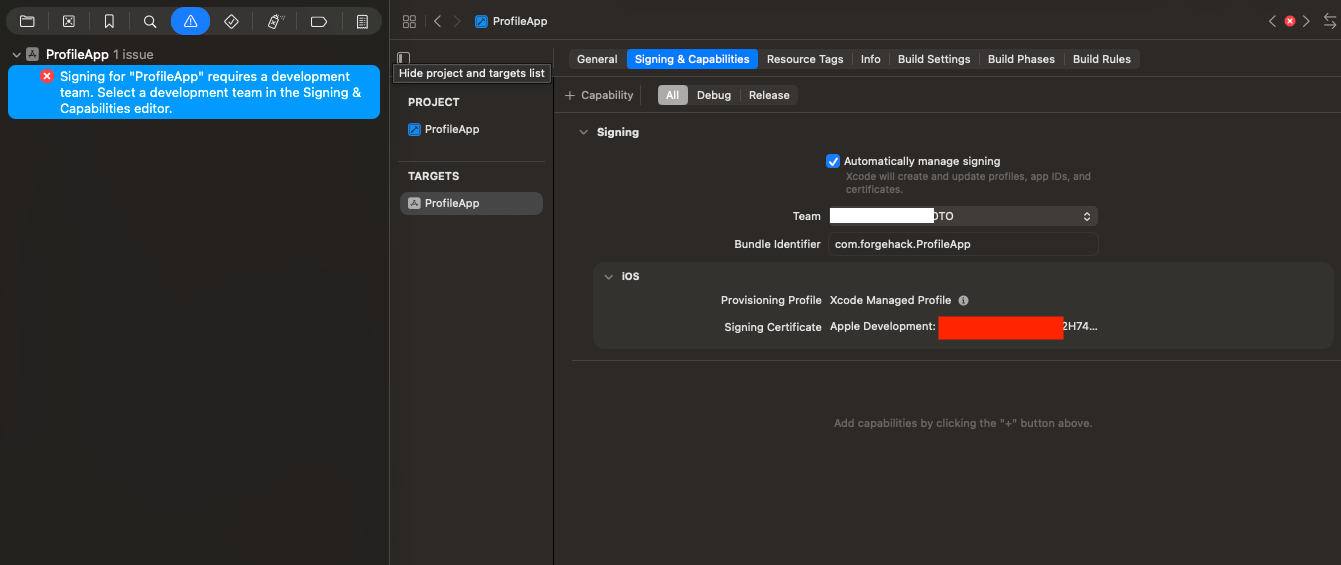Open the Test navigator diamond icon
Screen dimensions: 1341x565
[231, 21]
